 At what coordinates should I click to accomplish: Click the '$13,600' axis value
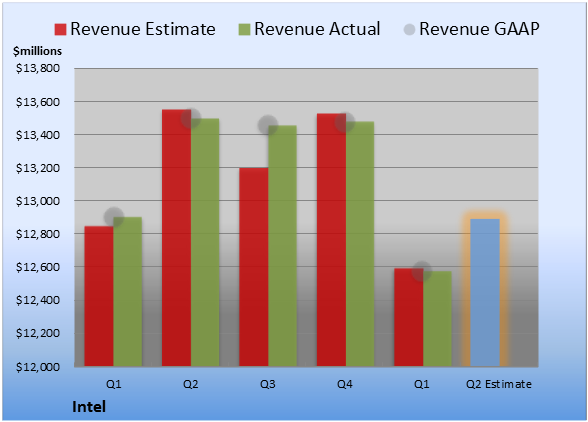click(x=38, y=102)
